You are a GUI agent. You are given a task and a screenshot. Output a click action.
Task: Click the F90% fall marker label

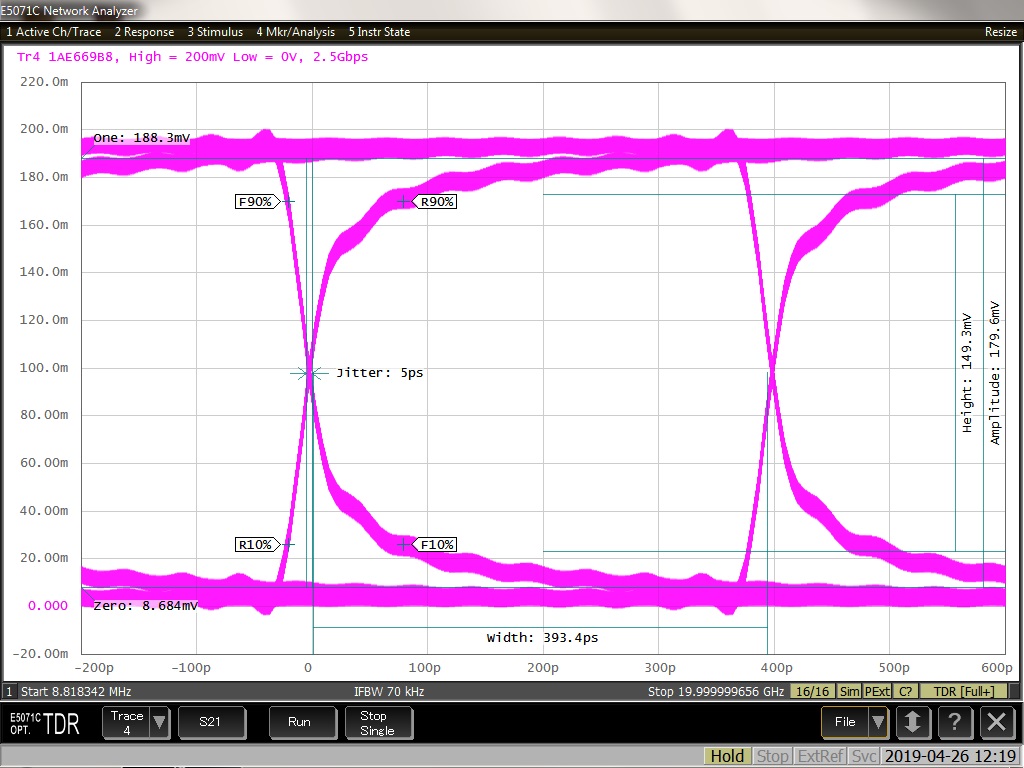click(254, 202)
